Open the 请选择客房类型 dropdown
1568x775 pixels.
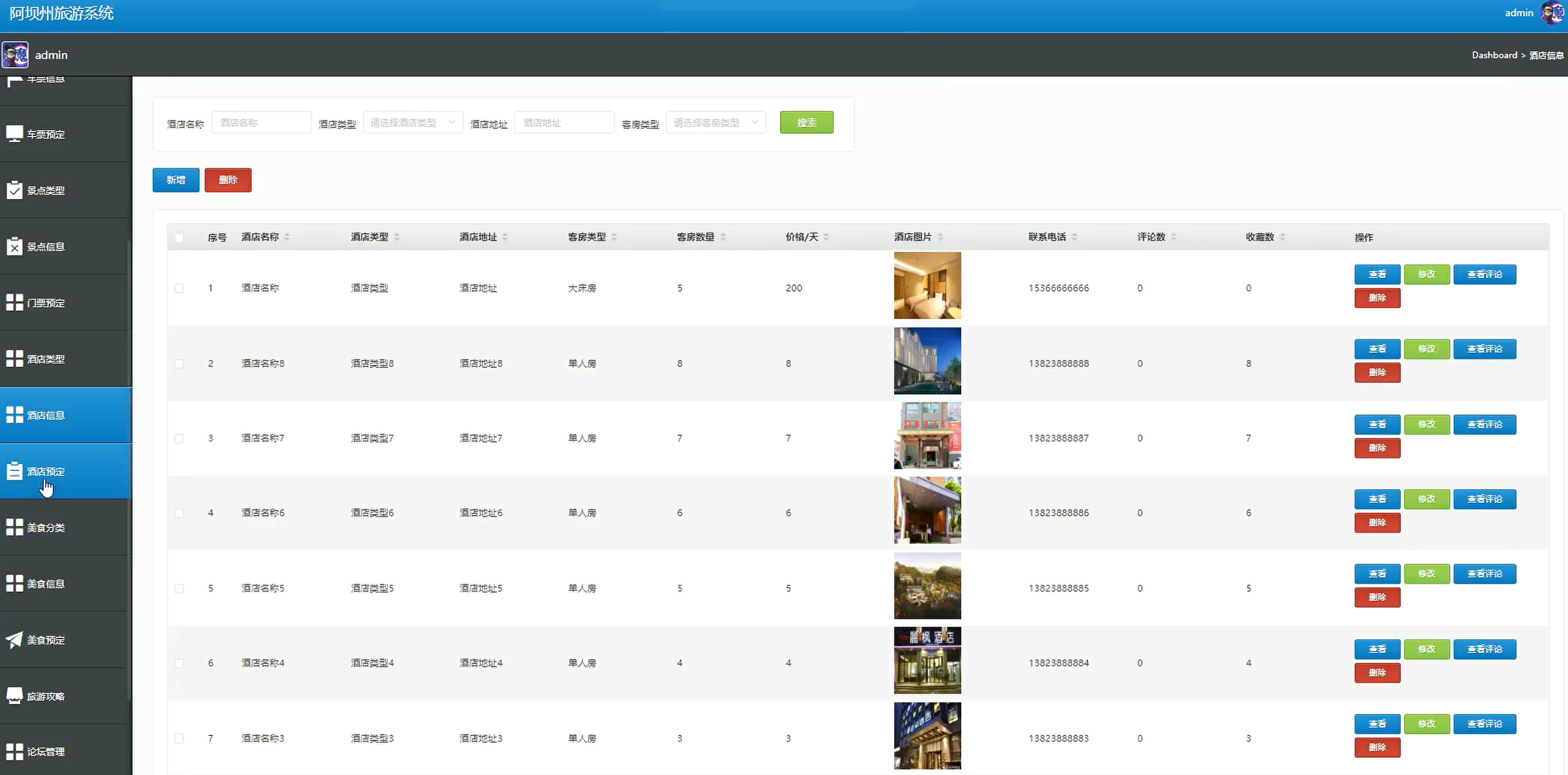tap(716, 122)
